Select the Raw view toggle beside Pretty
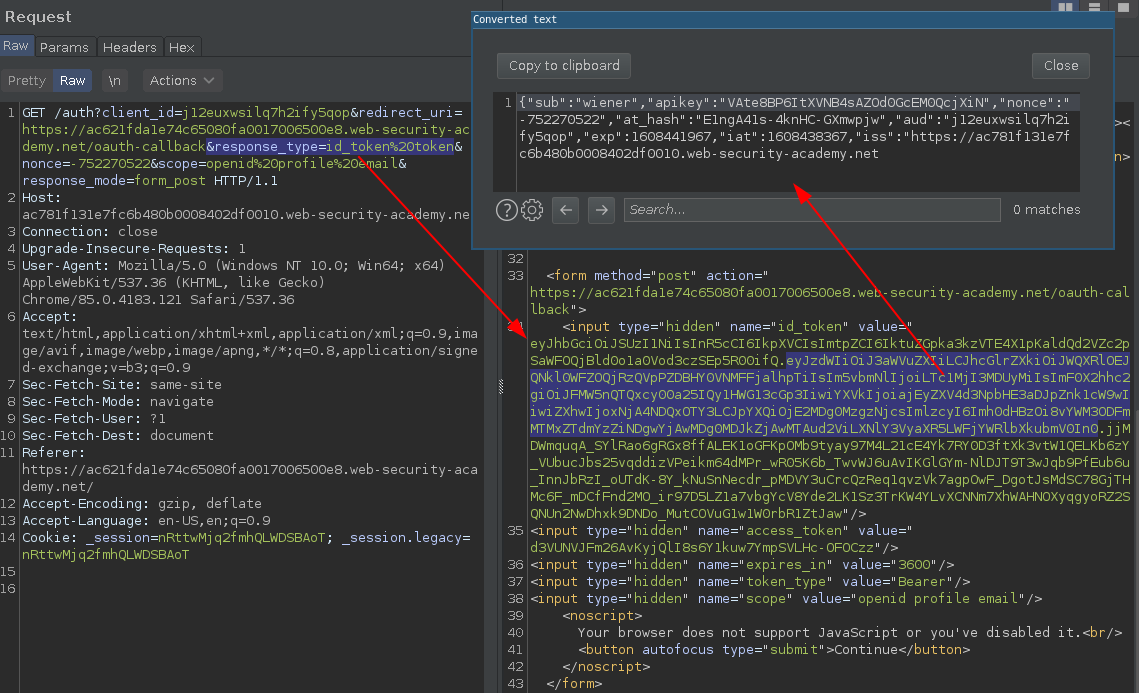This screenshot has height=693, width=1139. (73, 81)
